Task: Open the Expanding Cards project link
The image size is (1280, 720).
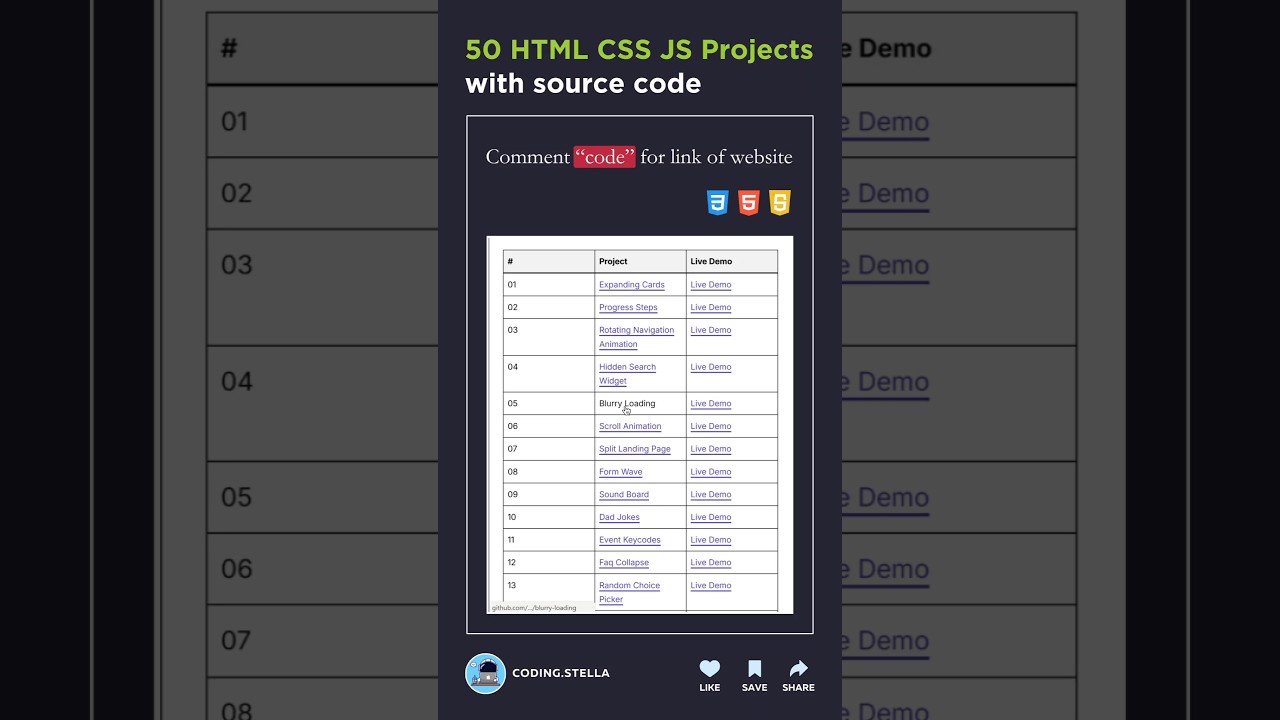Action: point(631,285)
